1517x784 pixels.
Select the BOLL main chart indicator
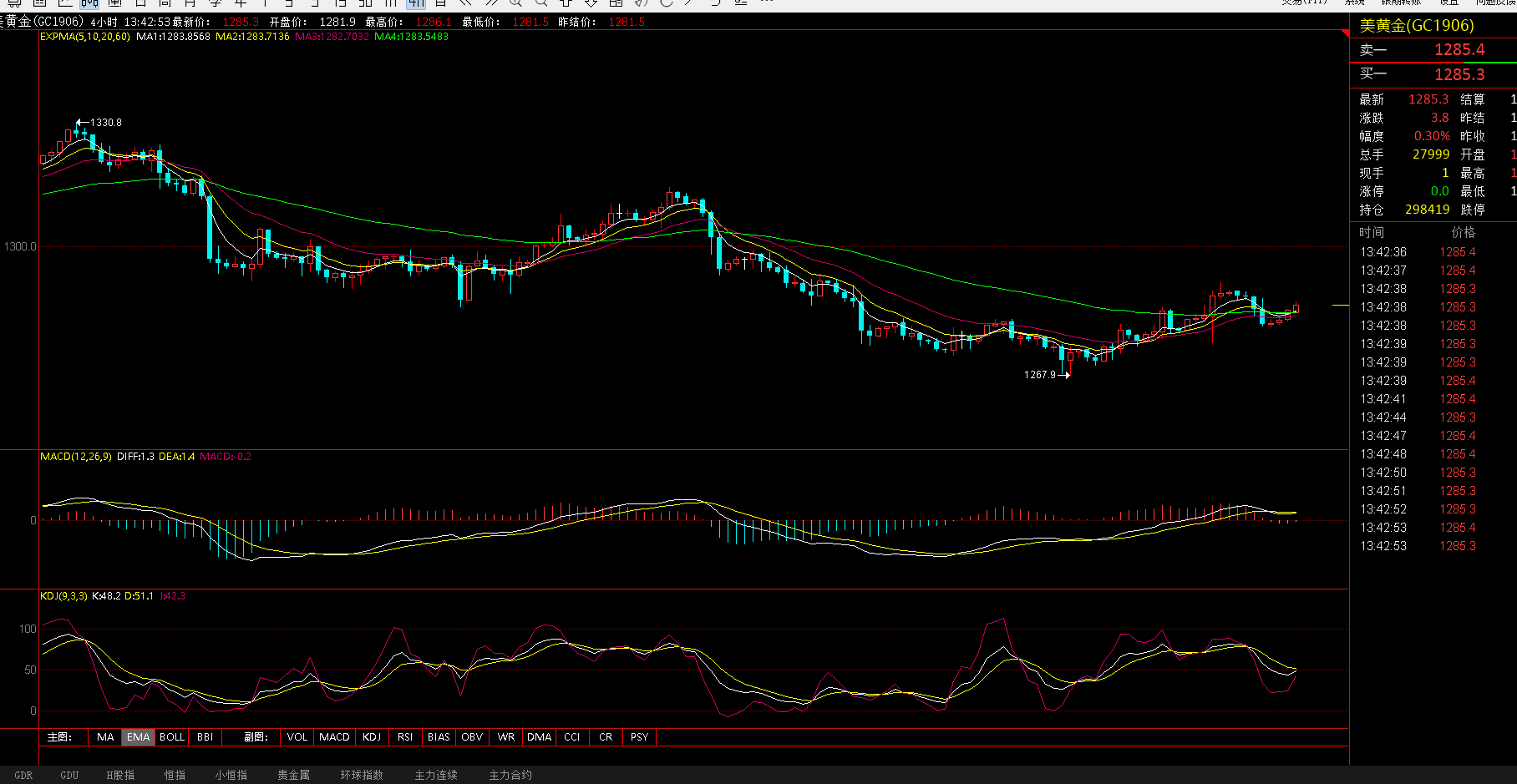pos(172,737)
